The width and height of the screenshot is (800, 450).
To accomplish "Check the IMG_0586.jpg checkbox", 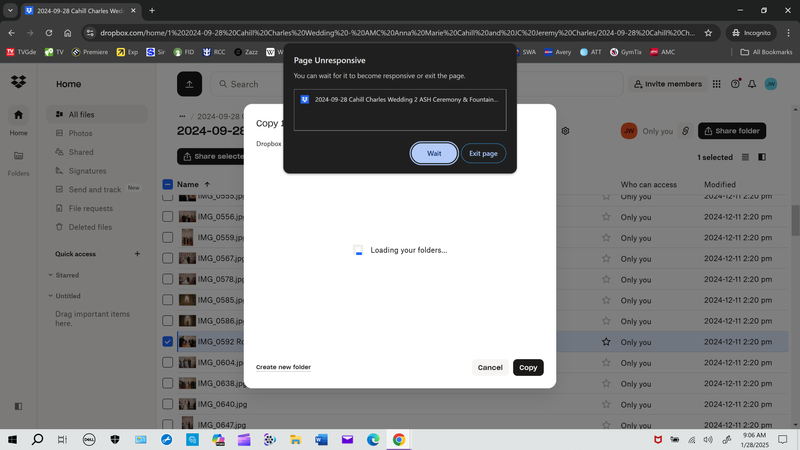I will click(x=167, y=321).
